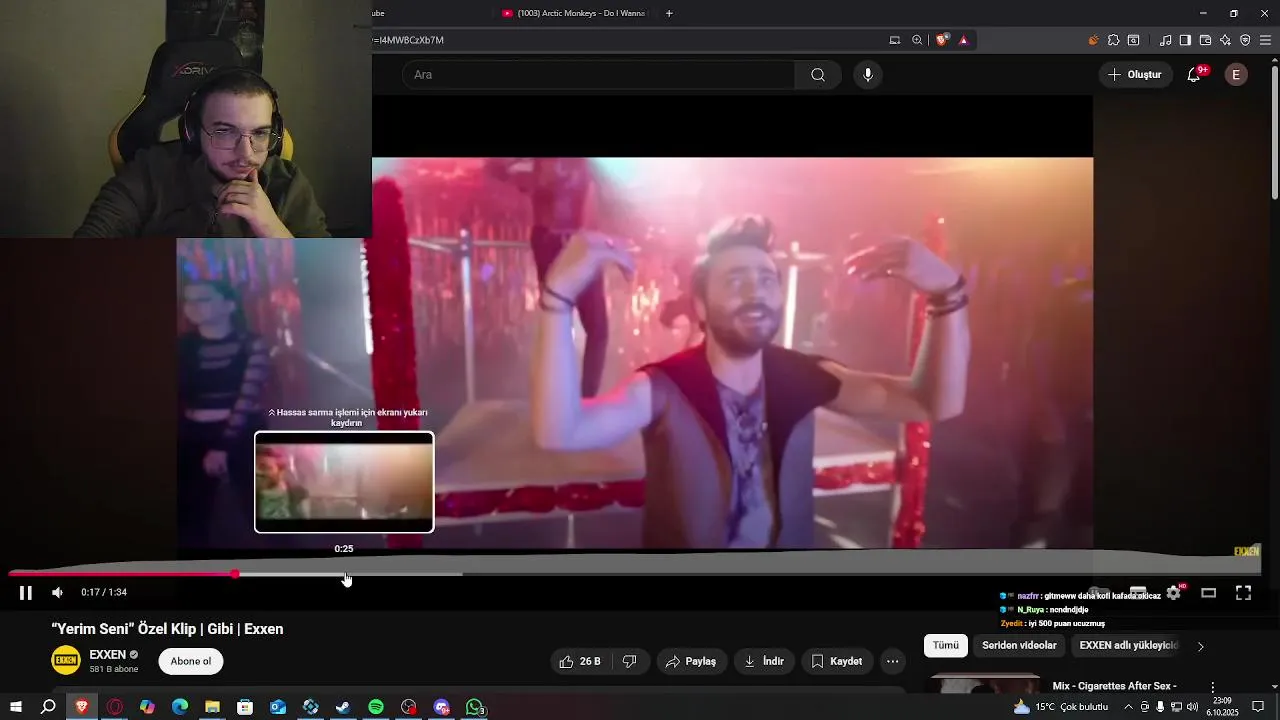The image size is (1280, 720).
Task: Open the system volume tray icon
Action: pos(1192,707)
